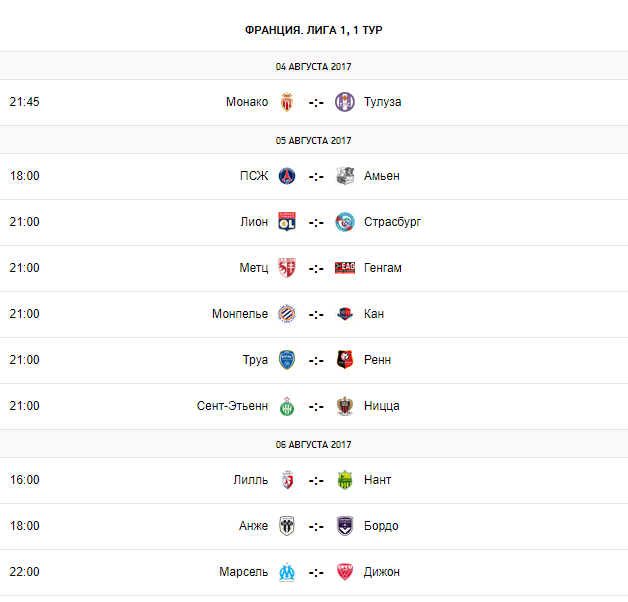Open the Амьен team link
This screenshot has width=628, height=602.
[x=382, y=176]
